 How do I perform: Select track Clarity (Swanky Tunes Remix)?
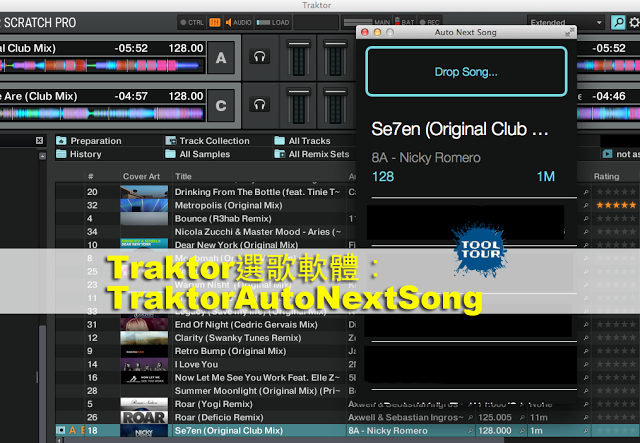238,338
